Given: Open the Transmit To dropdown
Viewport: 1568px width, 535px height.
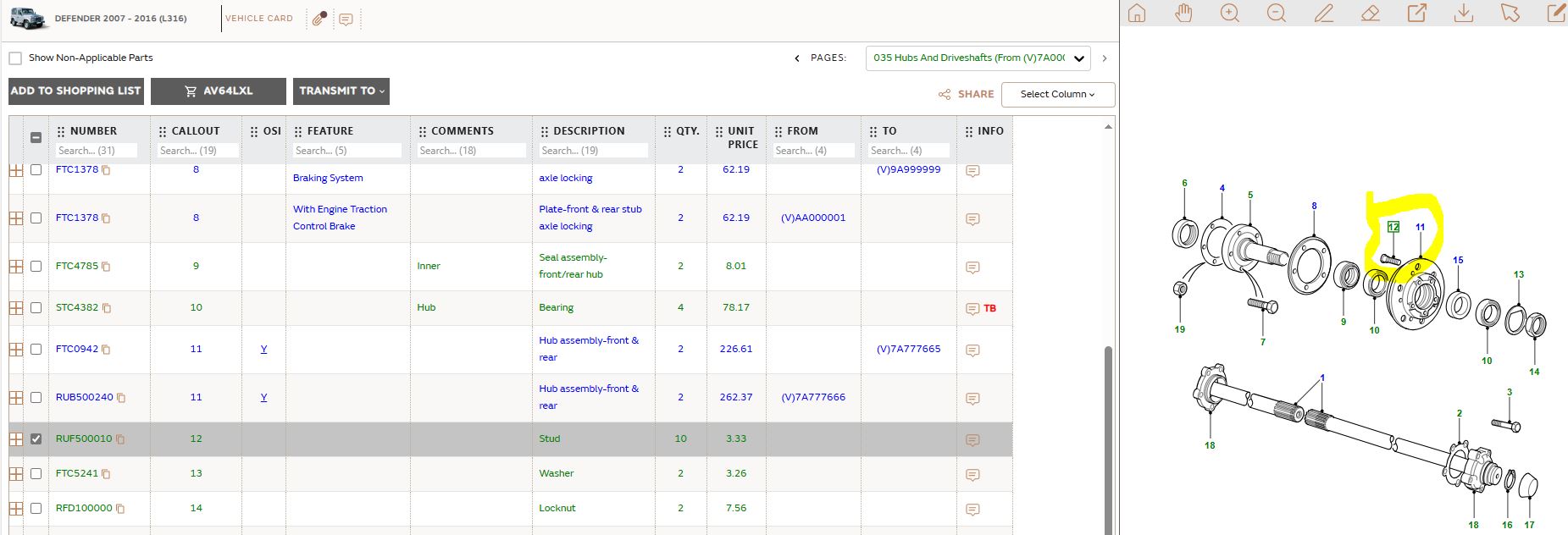Looking at the screenshot, I should pos(341,91).
